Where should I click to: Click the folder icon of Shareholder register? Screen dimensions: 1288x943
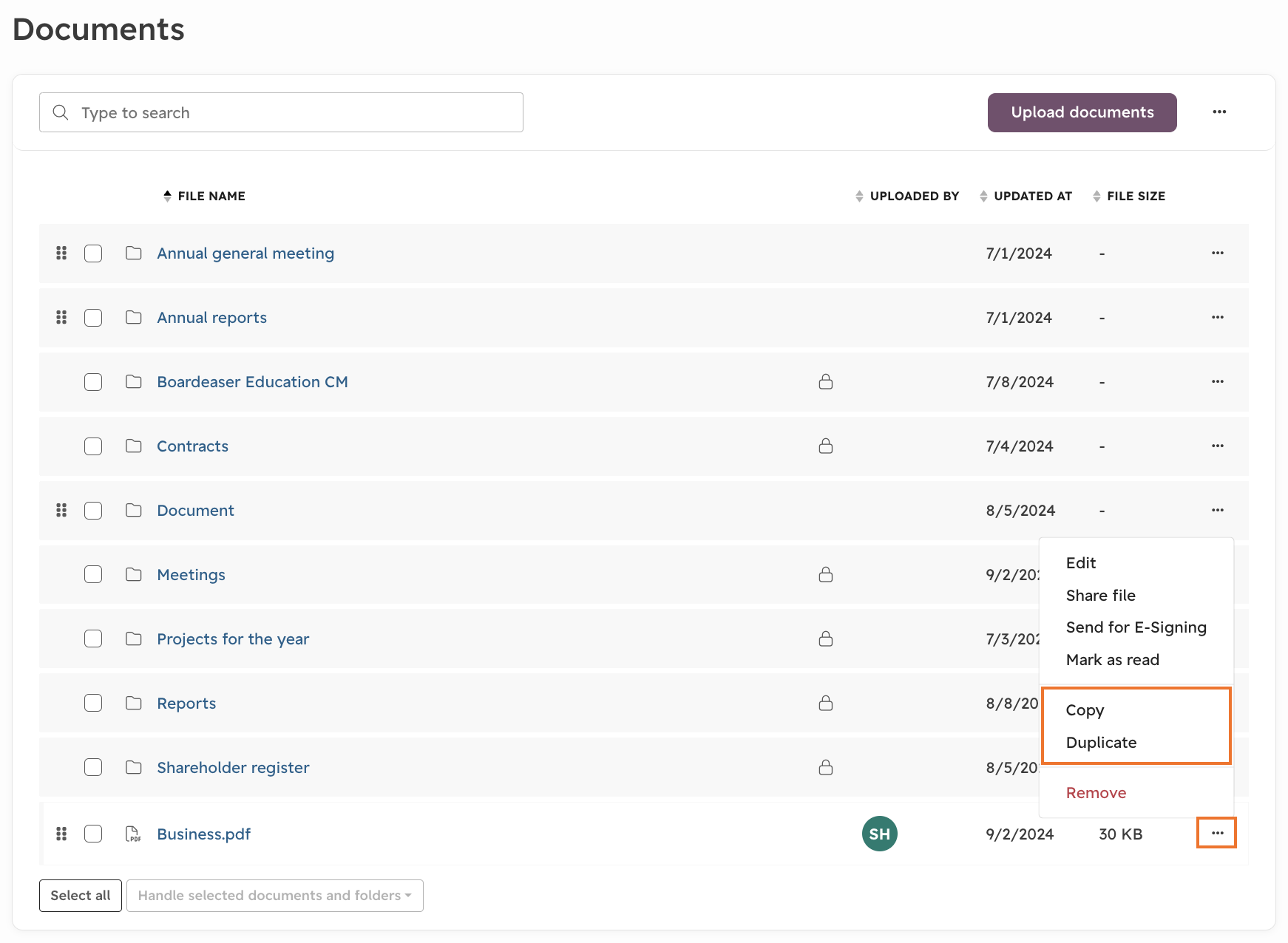tap(134, 768)
